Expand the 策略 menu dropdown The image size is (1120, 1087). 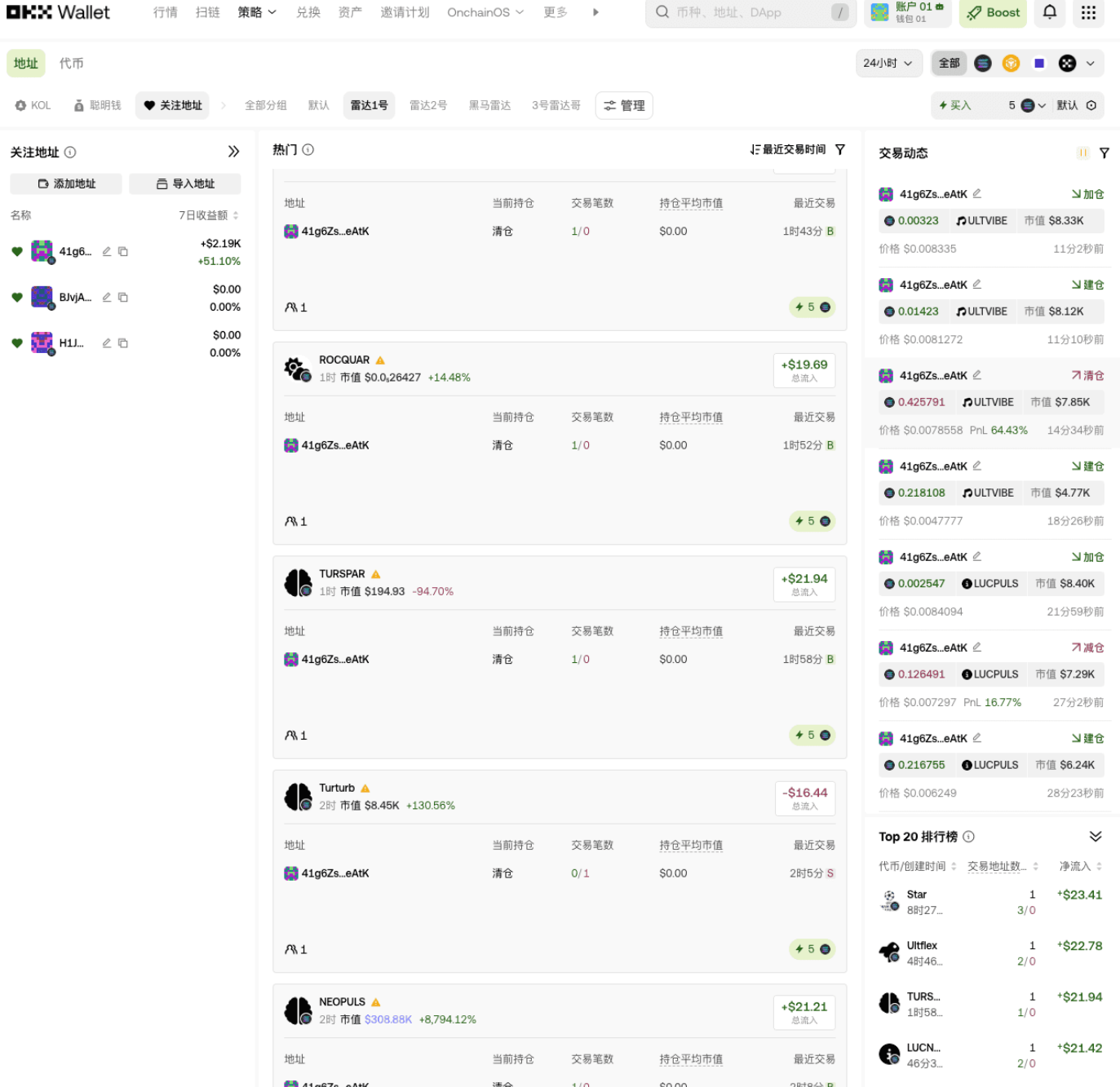coord(257,12)
